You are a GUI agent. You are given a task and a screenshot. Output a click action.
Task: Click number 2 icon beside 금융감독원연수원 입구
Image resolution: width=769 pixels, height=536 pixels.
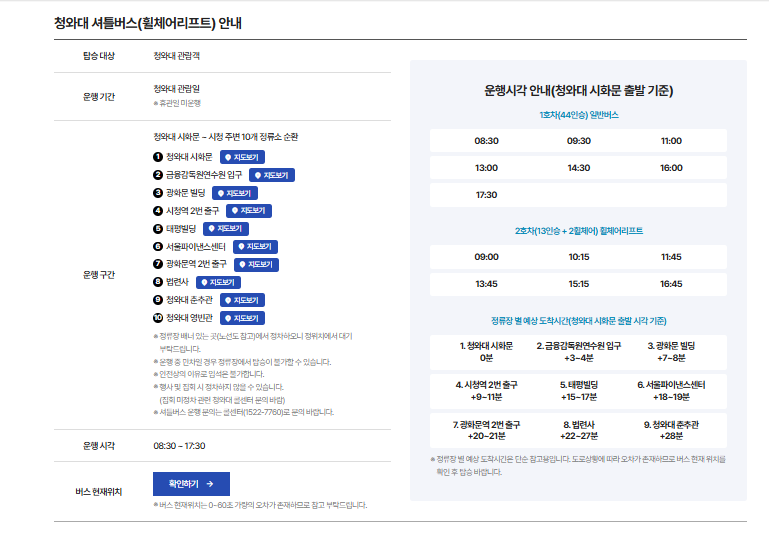tap(158, 175)
